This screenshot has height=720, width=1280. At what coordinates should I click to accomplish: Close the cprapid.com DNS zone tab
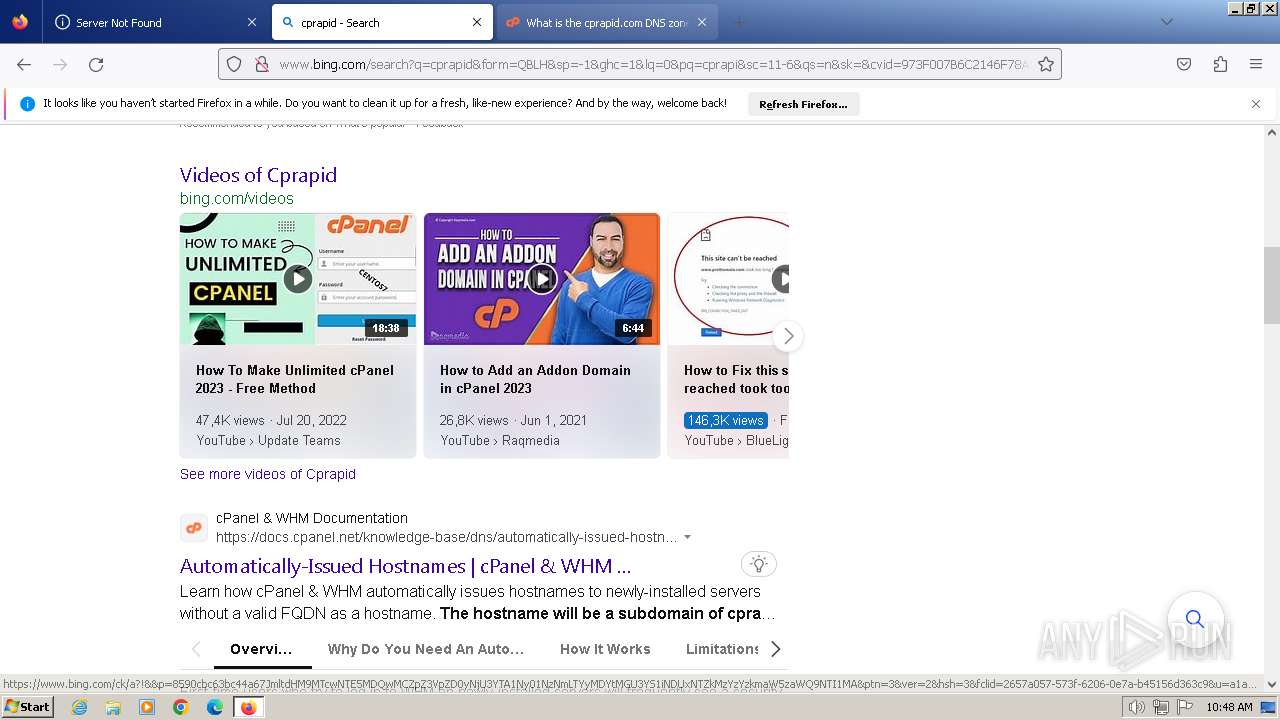click(x=702, y=22)
